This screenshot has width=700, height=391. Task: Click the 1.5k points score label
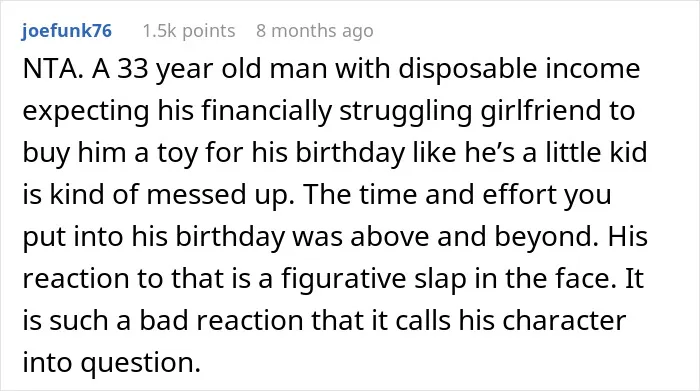pyautogui.click(x=189, y=31)
